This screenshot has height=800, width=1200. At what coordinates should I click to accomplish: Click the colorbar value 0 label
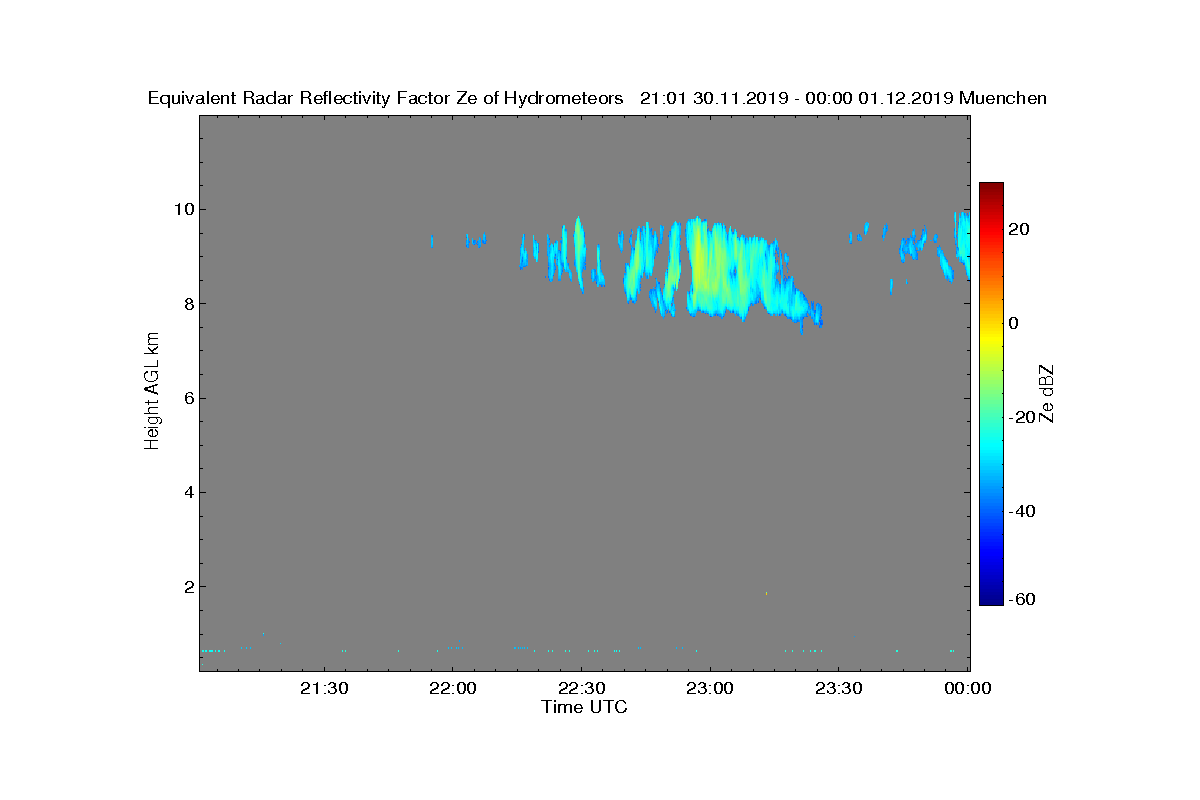tap(1015, 323)
